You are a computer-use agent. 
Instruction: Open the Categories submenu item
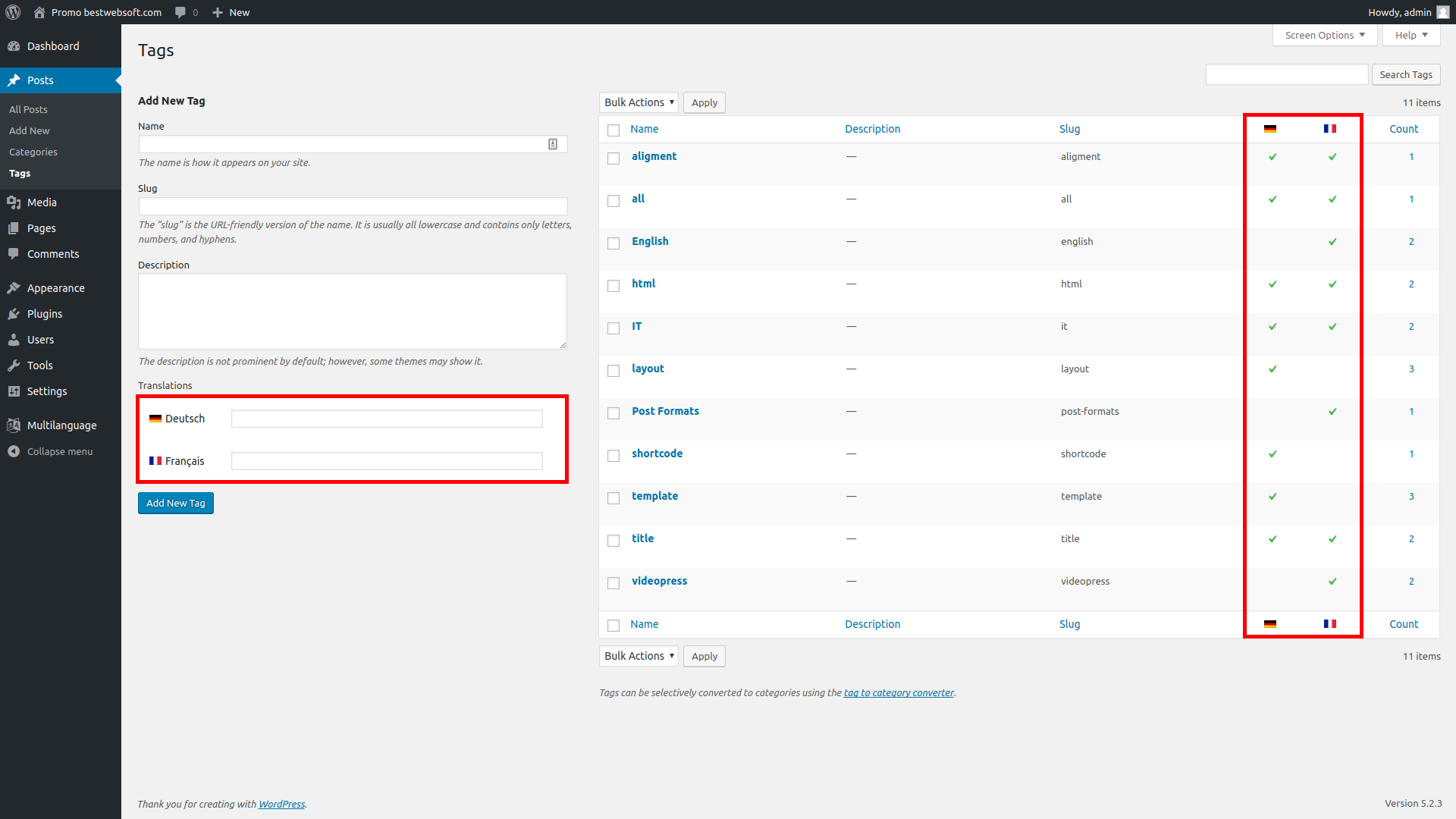coord(33,152)
